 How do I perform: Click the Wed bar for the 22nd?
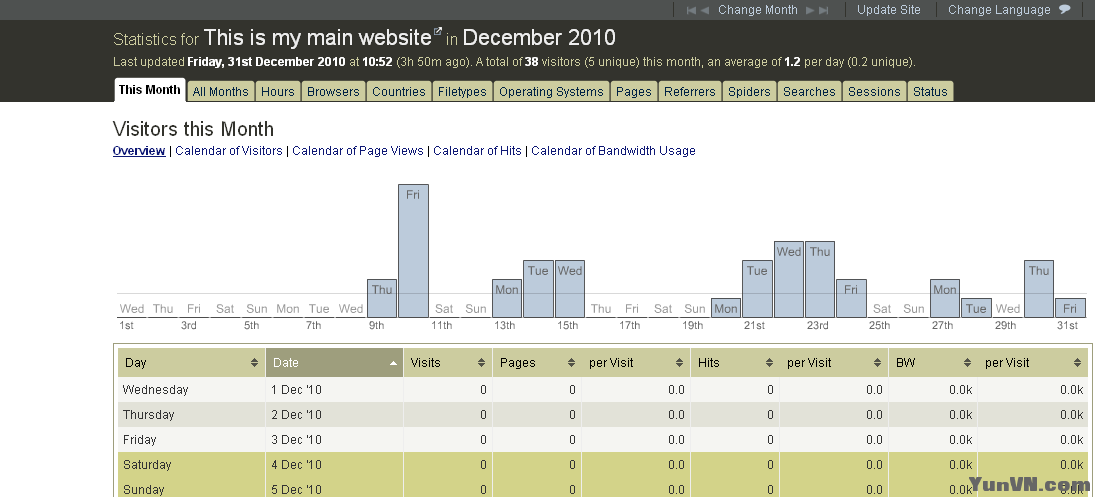point(789,279)
